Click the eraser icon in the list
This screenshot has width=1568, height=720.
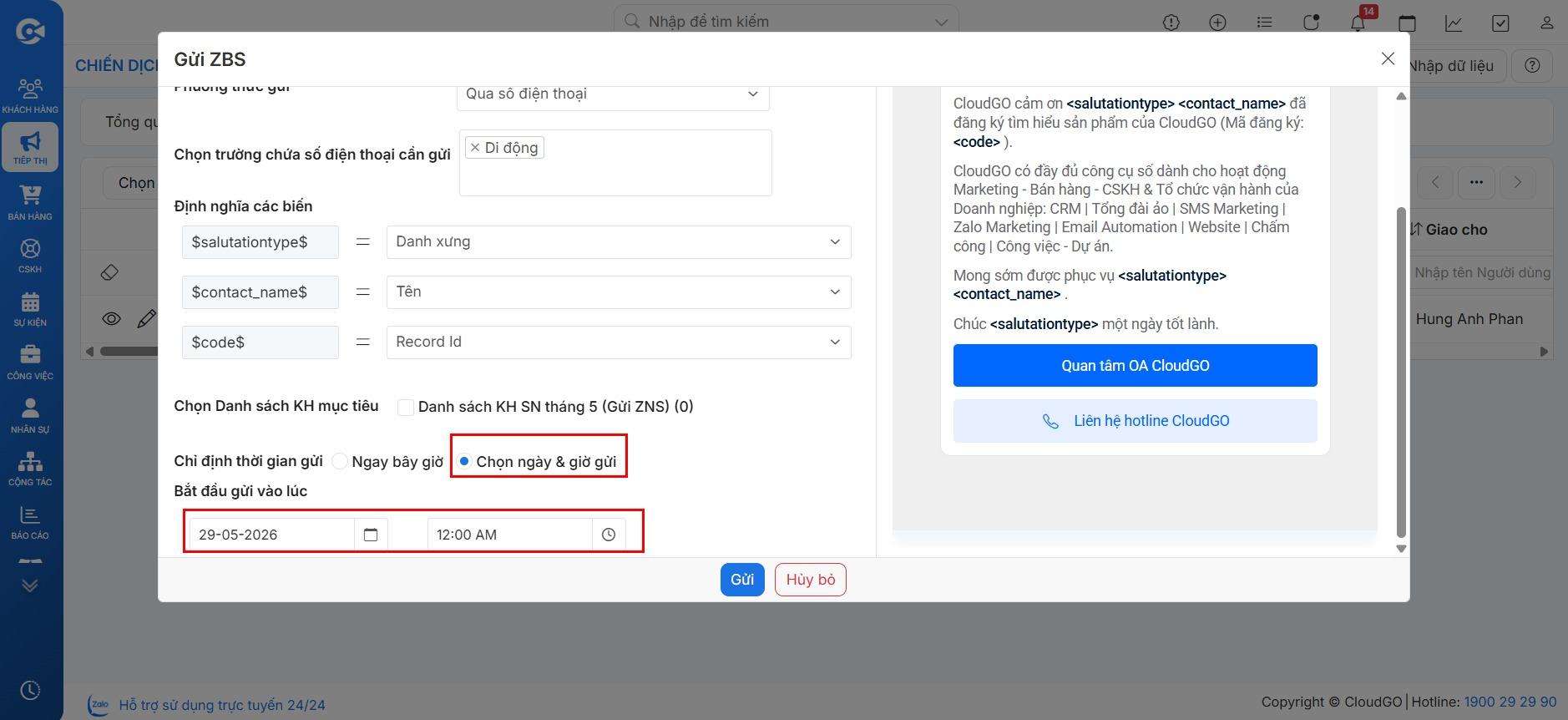click(x=109, y=272)
